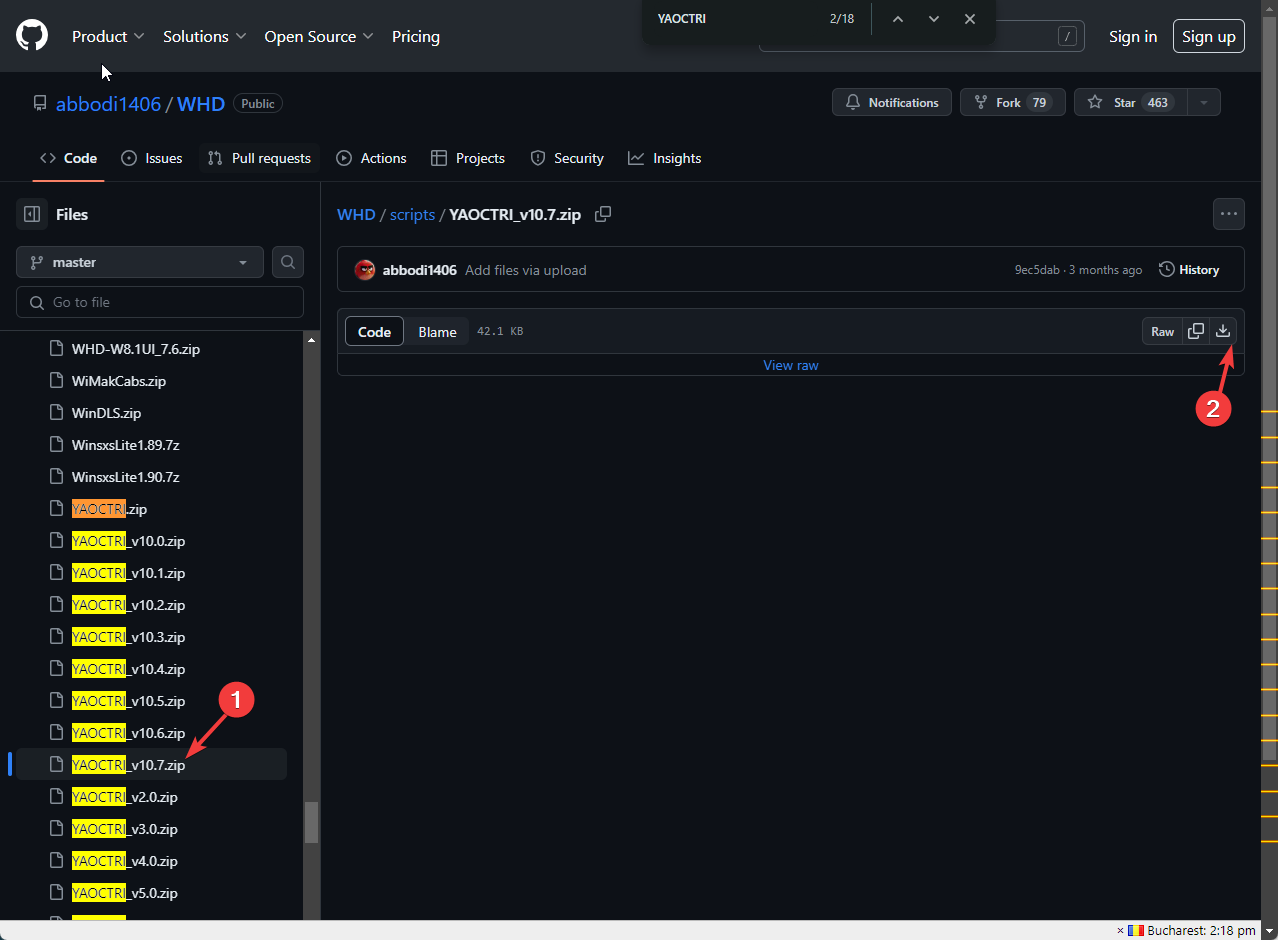The width and height of the screenshot is (1278, 940).
Task: Open the master branch dropdown
Action: click(140, 262)
